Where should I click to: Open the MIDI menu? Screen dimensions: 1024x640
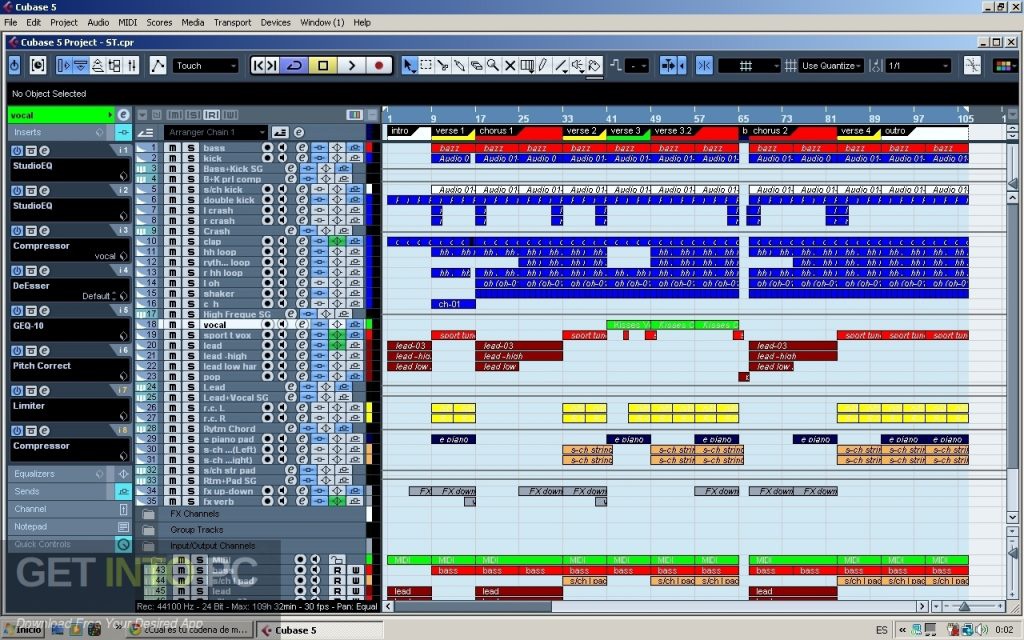tap(127, 22)
